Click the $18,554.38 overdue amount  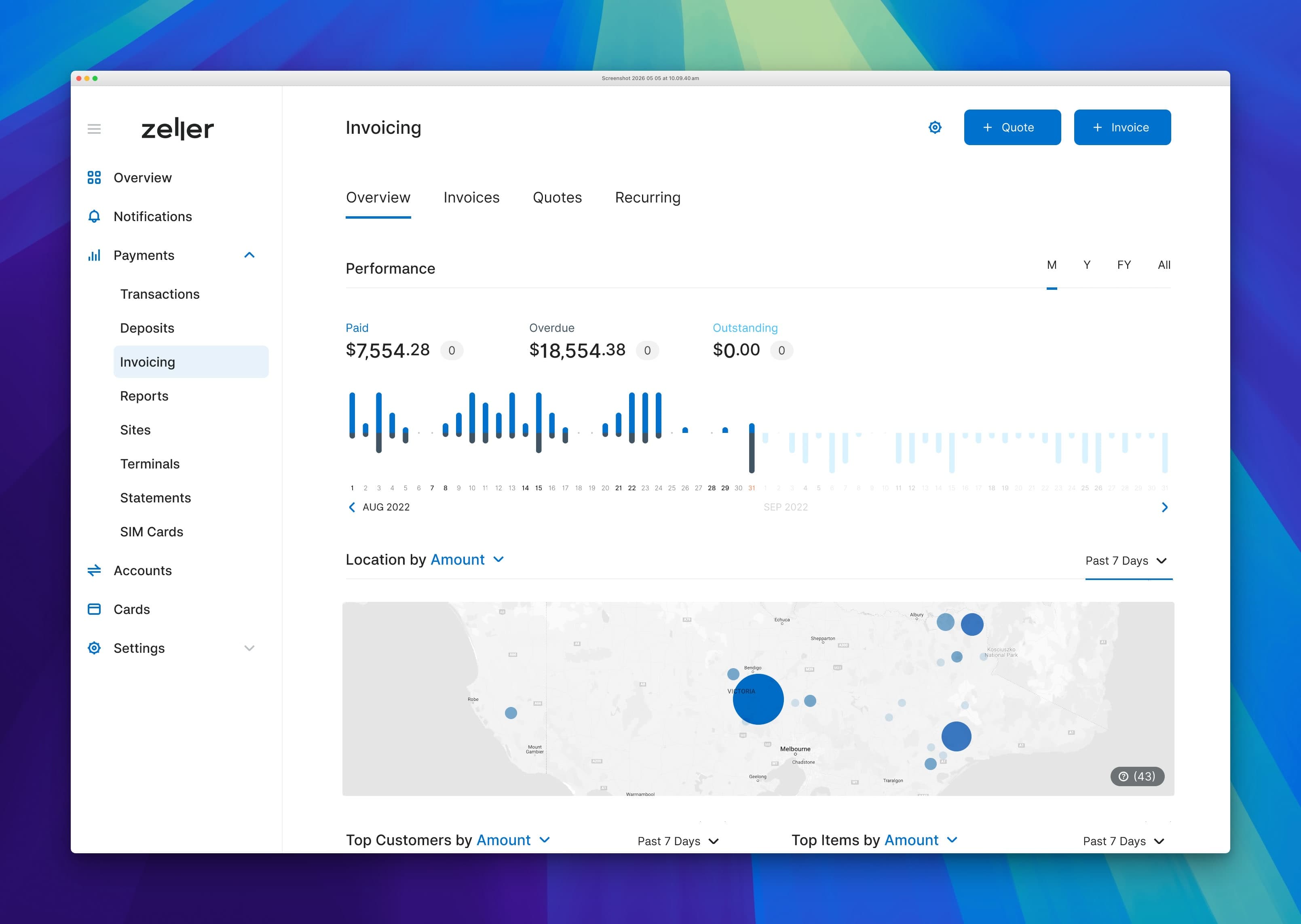(577, 350)
